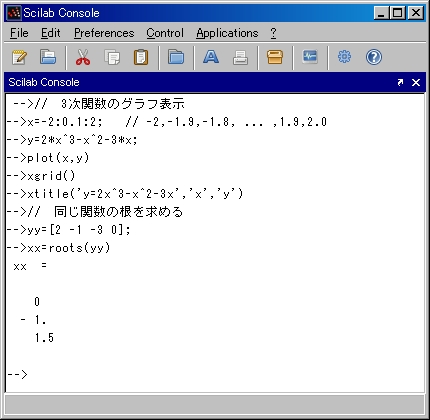Open the ? help menu
The width and height of the screenshot is (430, 420).
pos(273,33)
